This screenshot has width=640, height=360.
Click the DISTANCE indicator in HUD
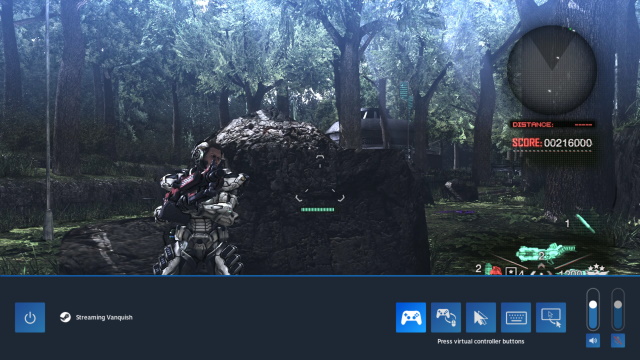tap(552, 124)
